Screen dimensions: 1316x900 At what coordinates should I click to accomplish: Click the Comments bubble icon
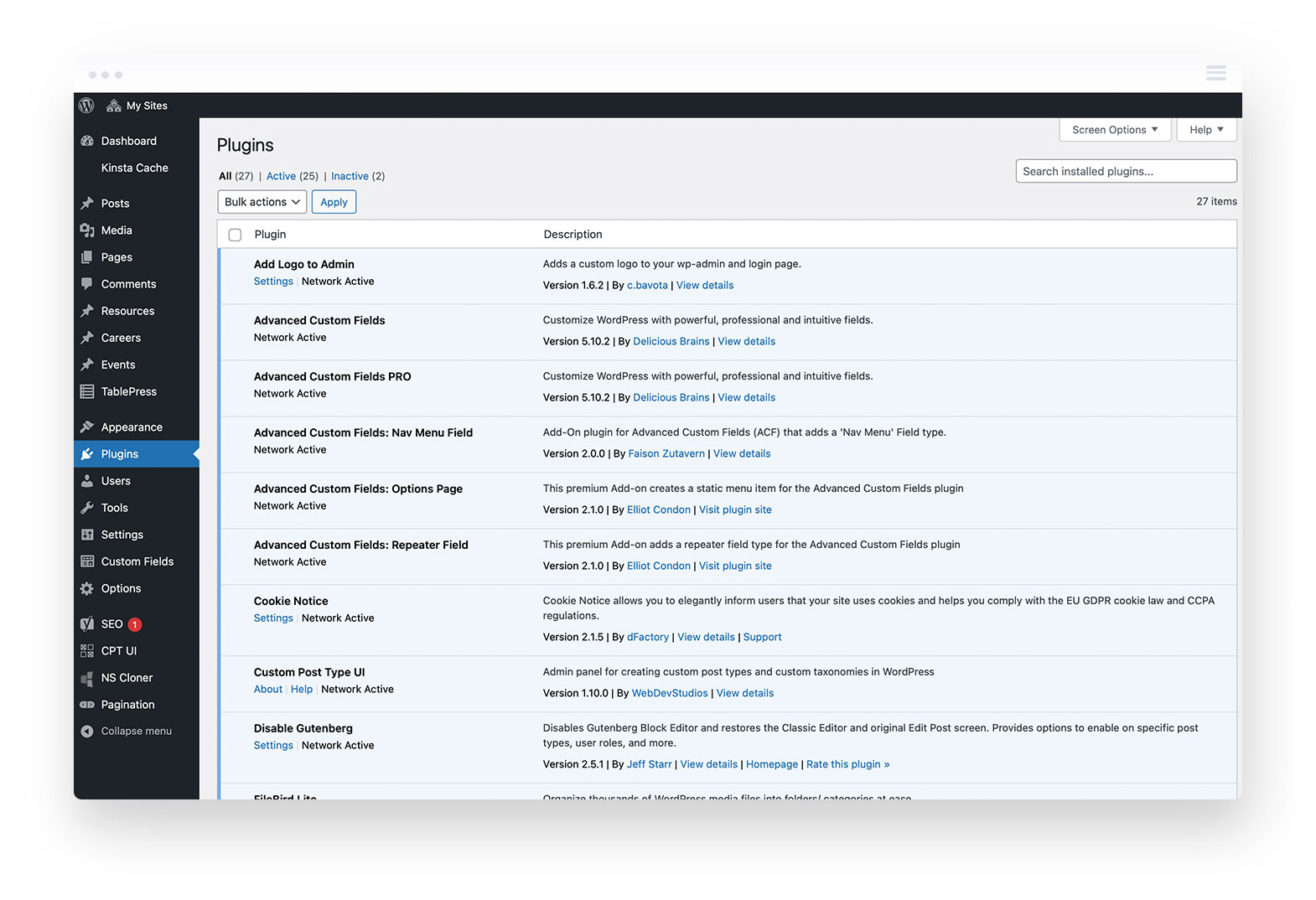[87, 284]
